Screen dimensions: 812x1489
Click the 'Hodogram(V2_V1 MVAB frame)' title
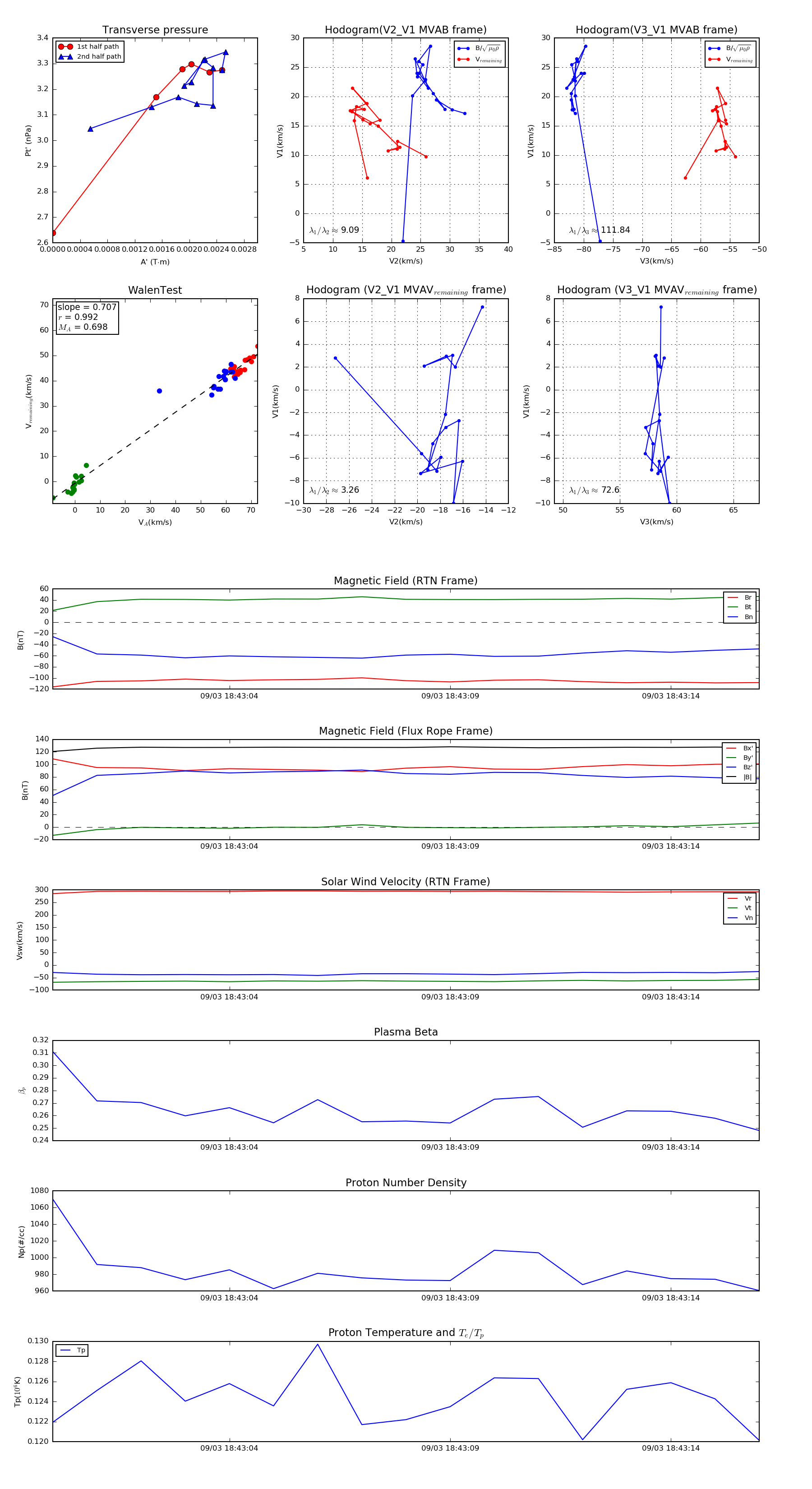click(x=406, y=30)
